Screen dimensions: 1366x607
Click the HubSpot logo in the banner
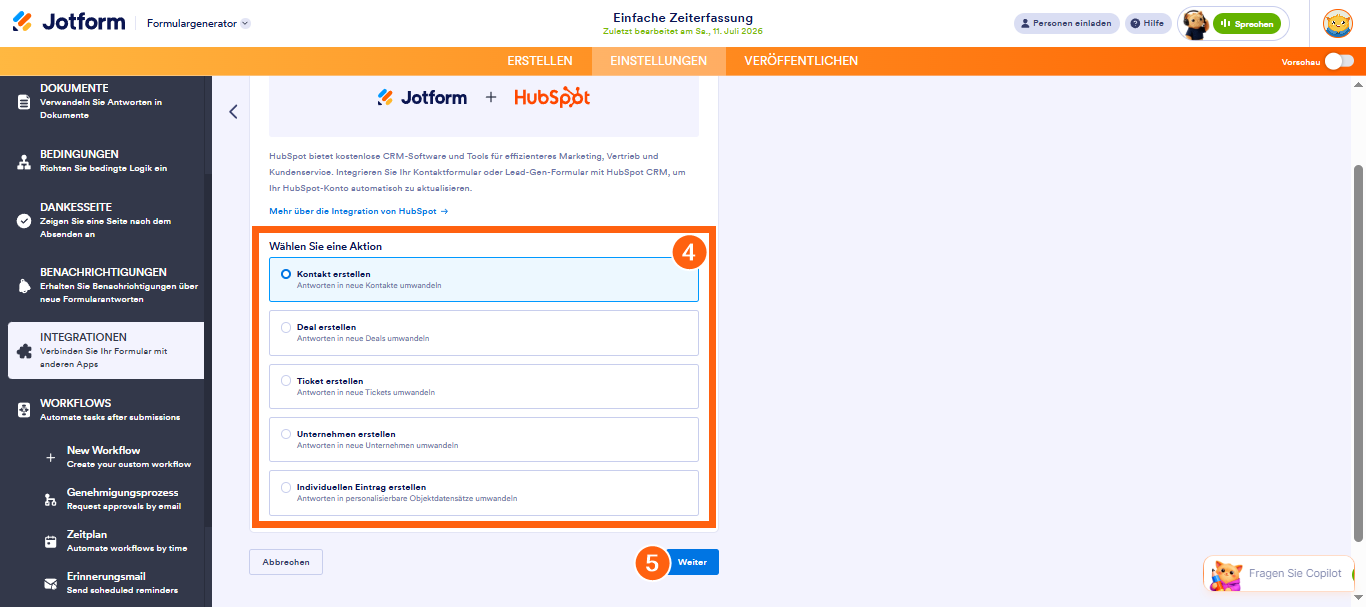(552, 97)
